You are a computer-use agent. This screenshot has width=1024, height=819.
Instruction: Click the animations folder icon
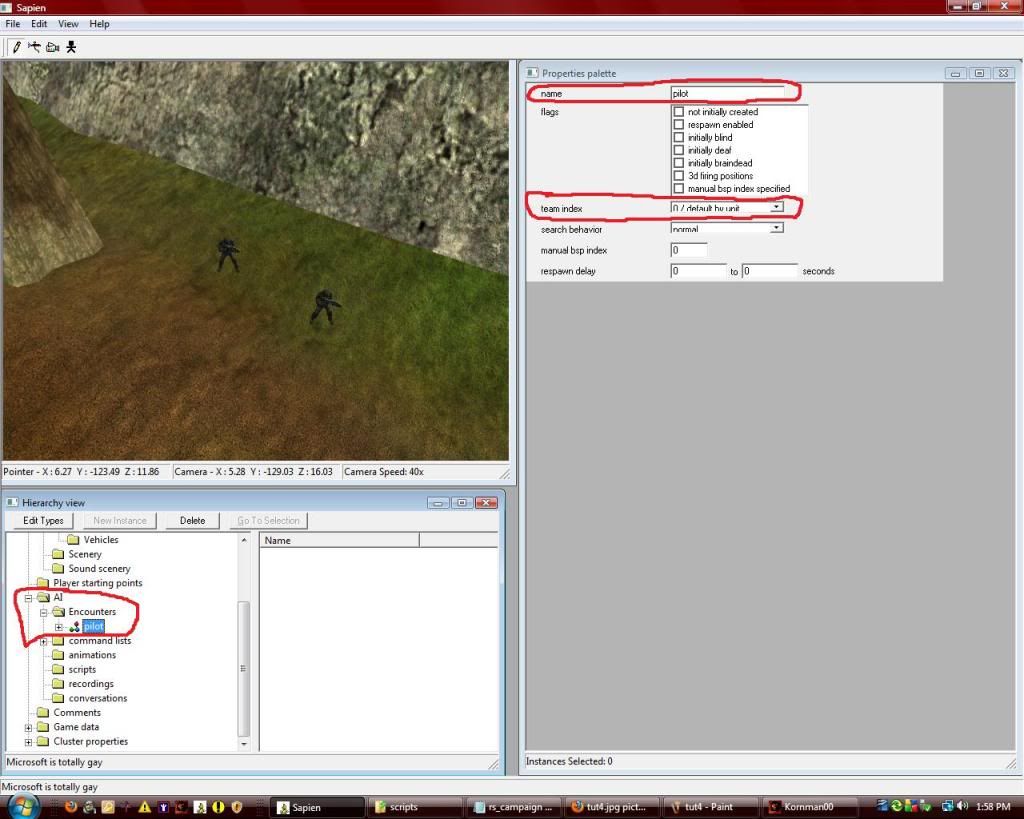(58, 655)
